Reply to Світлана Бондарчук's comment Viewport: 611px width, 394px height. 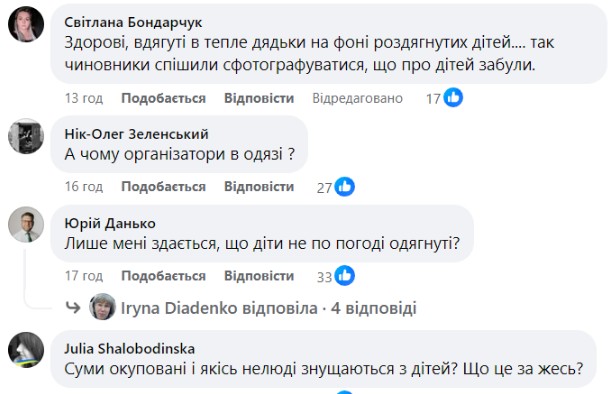pos(259,98)
